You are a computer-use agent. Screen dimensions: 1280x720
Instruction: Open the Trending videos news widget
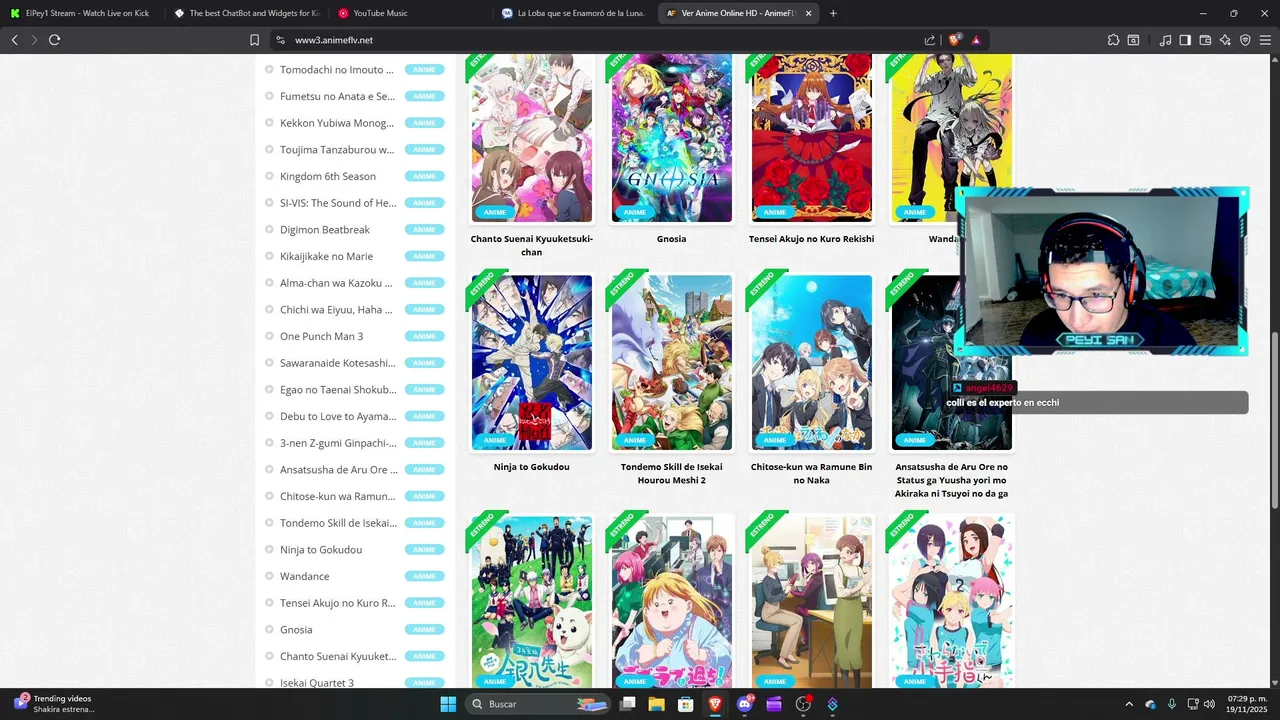(x=55, y=704)
